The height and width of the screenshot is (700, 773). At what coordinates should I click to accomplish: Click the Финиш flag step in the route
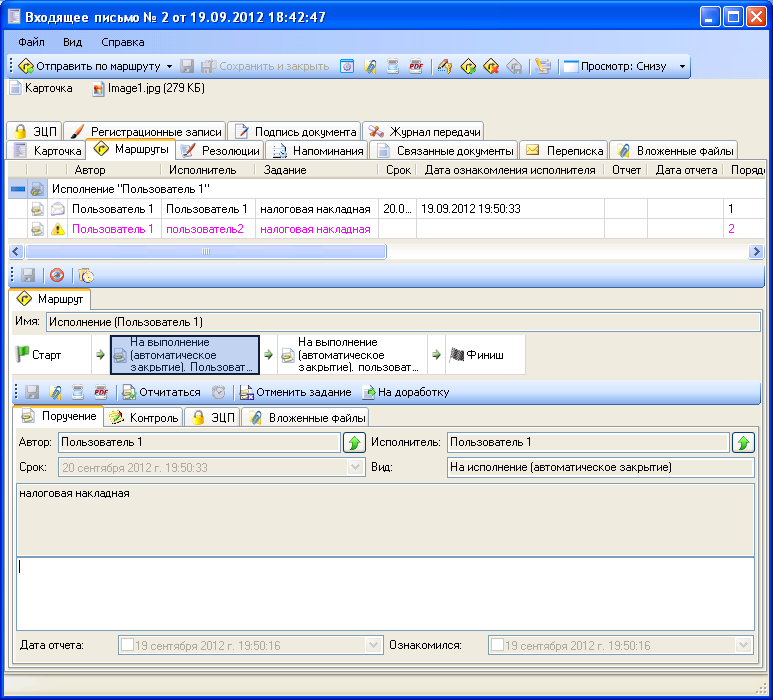[477, 355]
